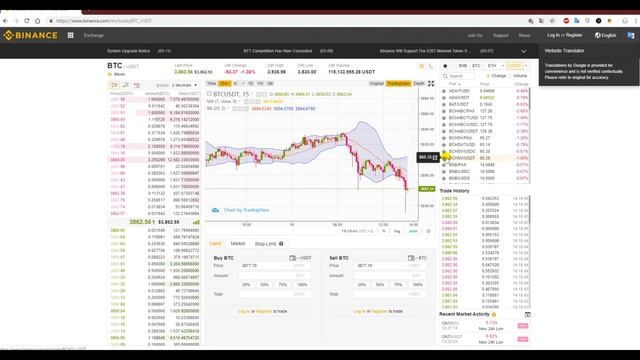Switch chart to Depth view

419,84
